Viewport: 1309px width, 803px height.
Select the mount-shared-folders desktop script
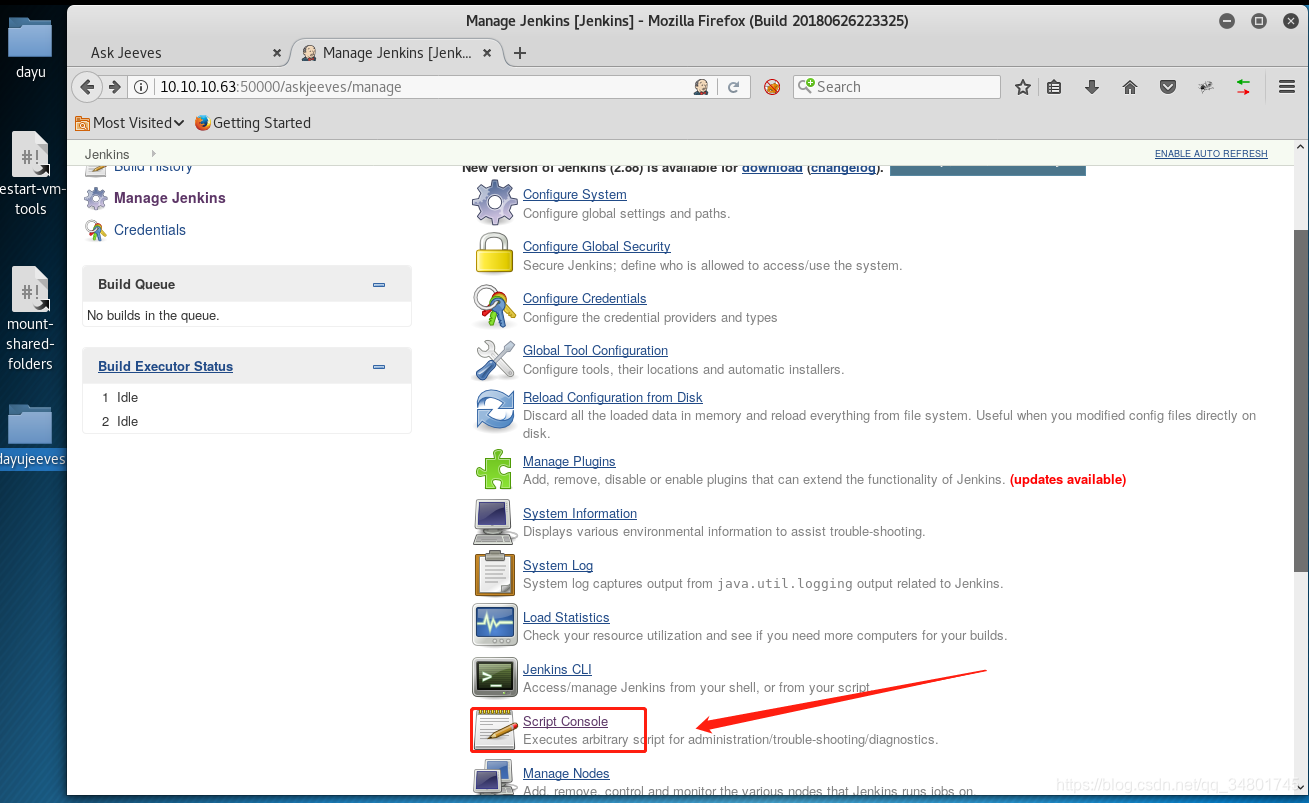(x=30, y=320)
